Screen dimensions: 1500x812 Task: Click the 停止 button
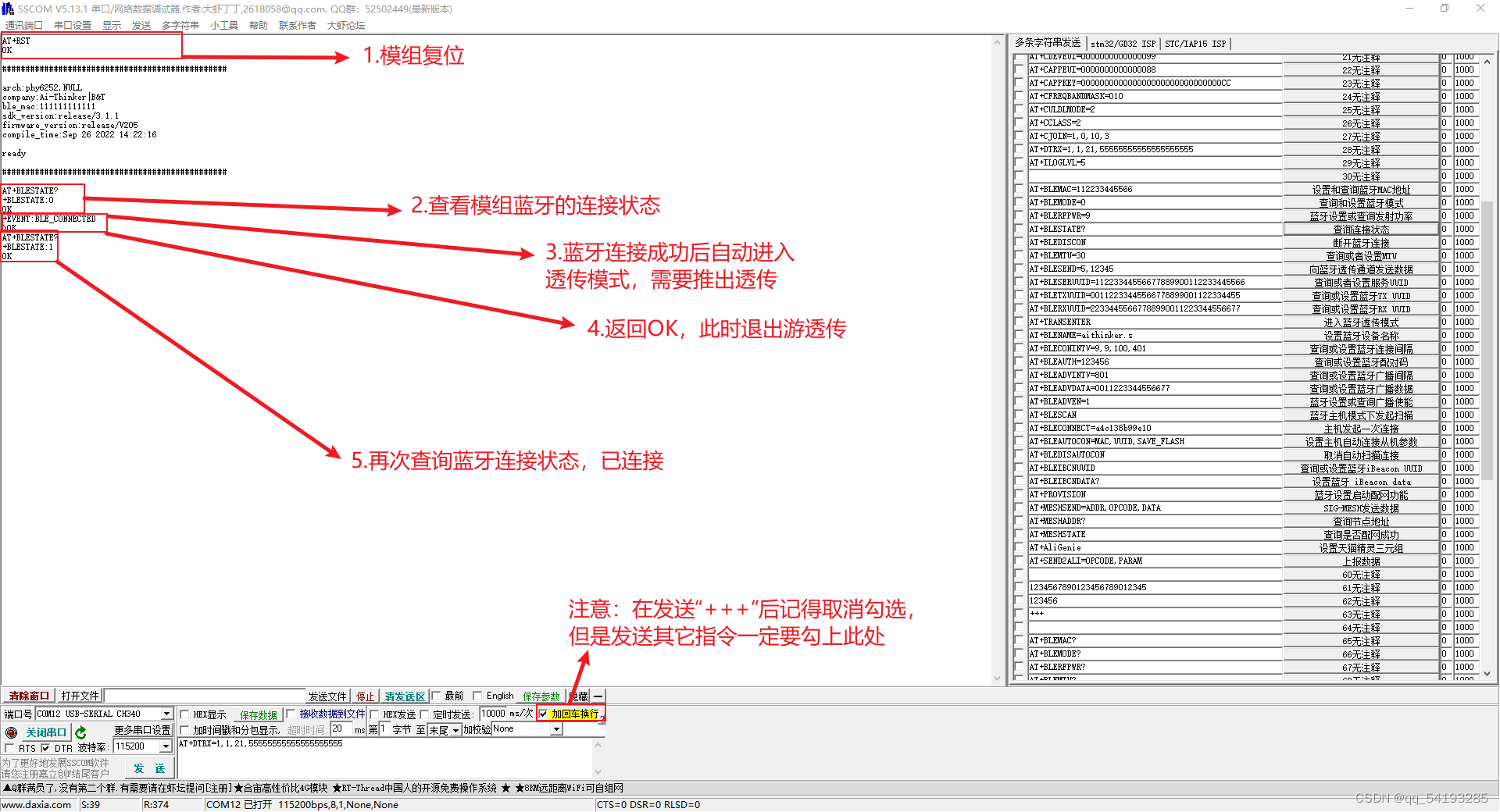tap(366, 696)
